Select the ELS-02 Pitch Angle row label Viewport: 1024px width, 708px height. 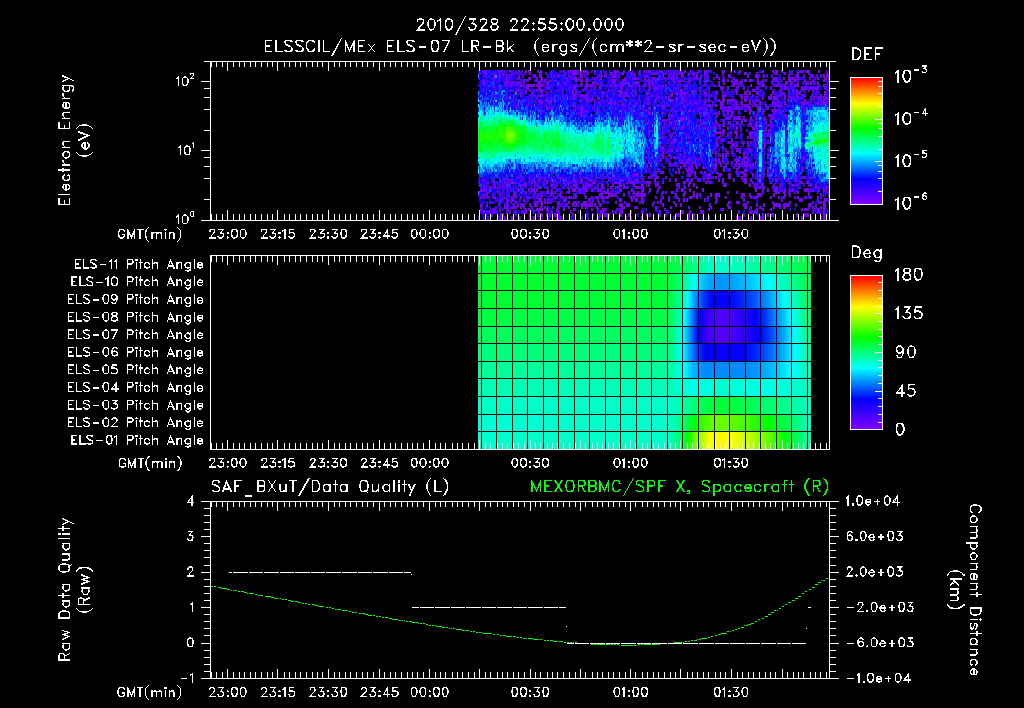136,423
